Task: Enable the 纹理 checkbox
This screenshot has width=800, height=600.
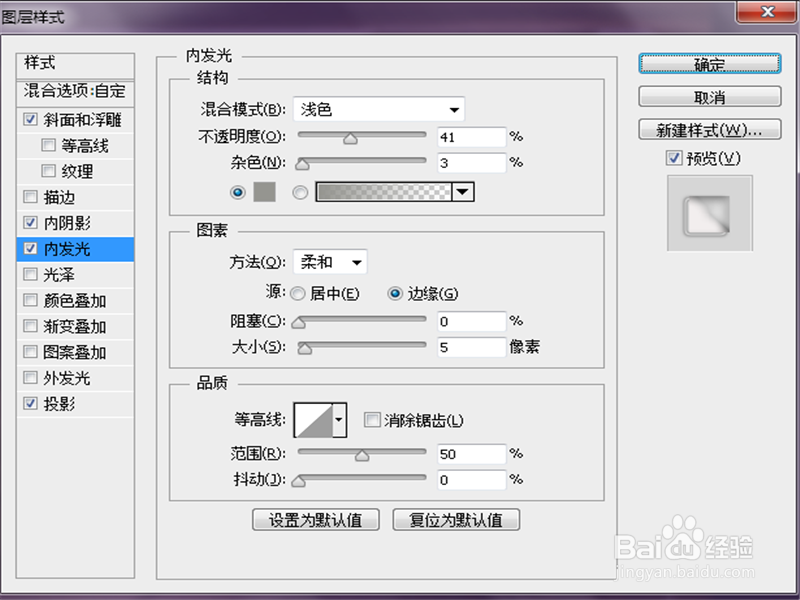Action: pyautogui.click(x=48, y=171)
